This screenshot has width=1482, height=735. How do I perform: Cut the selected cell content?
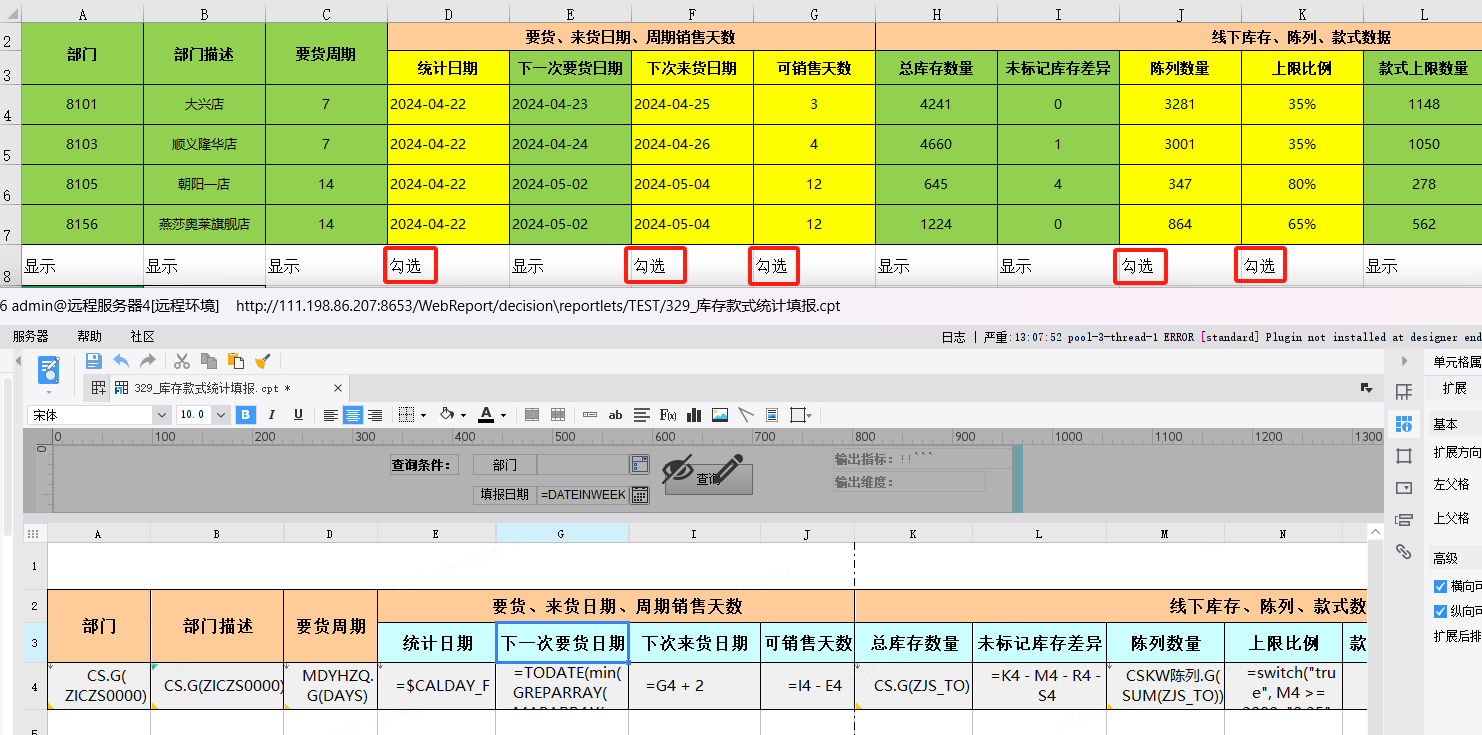(182, 361)
